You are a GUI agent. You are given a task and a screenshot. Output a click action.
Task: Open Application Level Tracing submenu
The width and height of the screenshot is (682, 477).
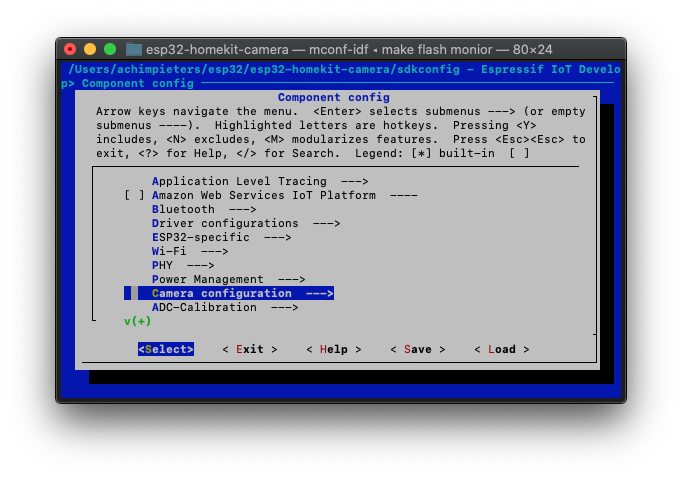click(260, 181)
